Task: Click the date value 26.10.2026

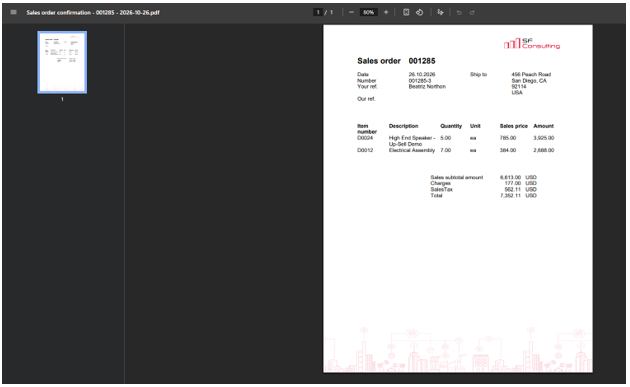Action: pos(422,74)
